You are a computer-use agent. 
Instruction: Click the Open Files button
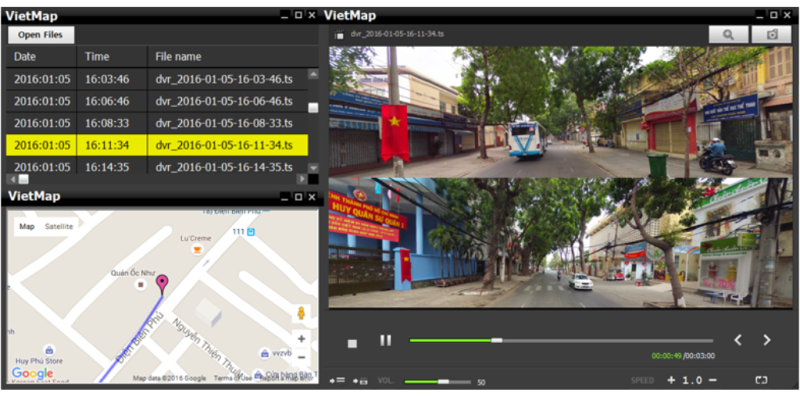point(41,35)
